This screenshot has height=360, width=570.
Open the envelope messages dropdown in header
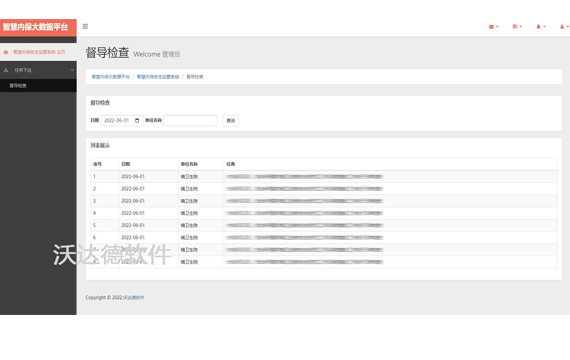click(493, 27)
